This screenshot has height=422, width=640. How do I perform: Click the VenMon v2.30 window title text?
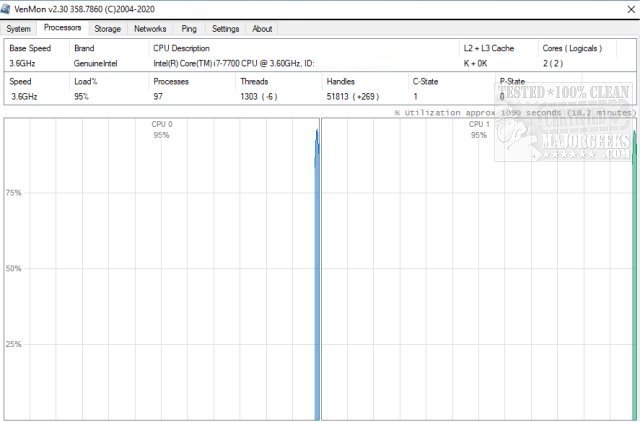coord(84,9)
